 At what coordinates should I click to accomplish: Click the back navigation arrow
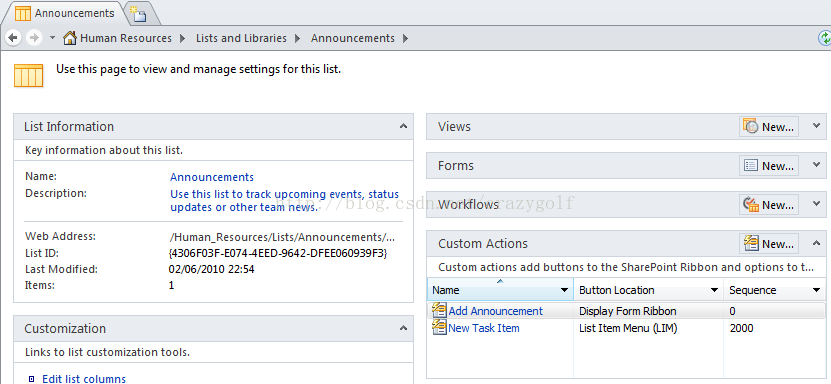13,38
